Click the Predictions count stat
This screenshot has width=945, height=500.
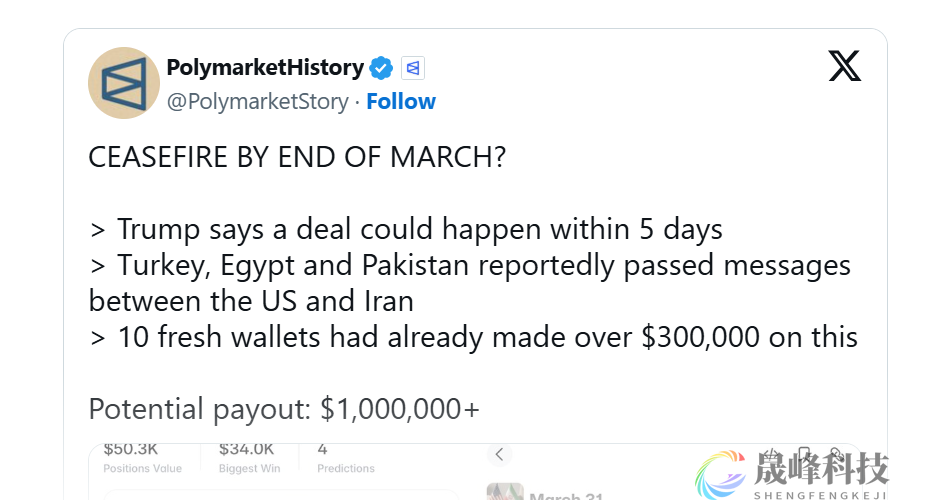345,456
